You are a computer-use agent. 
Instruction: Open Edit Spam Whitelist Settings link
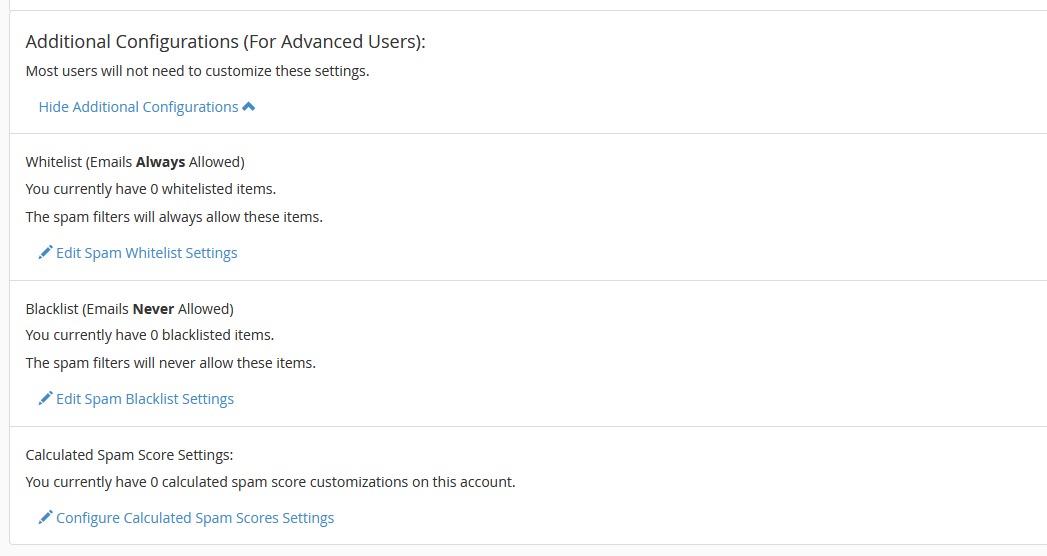147,253
